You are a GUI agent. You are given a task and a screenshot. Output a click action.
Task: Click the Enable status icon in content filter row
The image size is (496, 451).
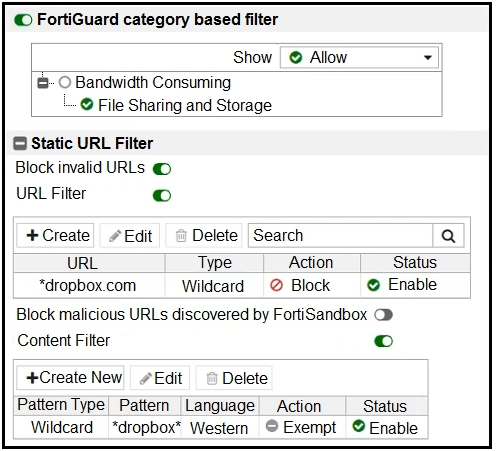point(359,426)
